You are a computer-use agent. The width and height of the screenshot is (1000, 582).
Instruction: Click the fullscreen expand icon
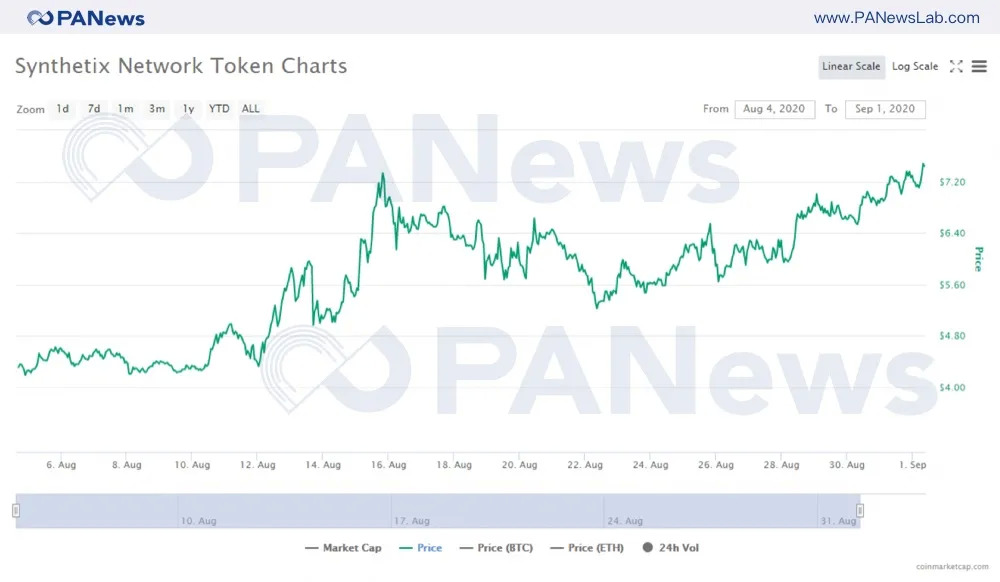[956, 67]
